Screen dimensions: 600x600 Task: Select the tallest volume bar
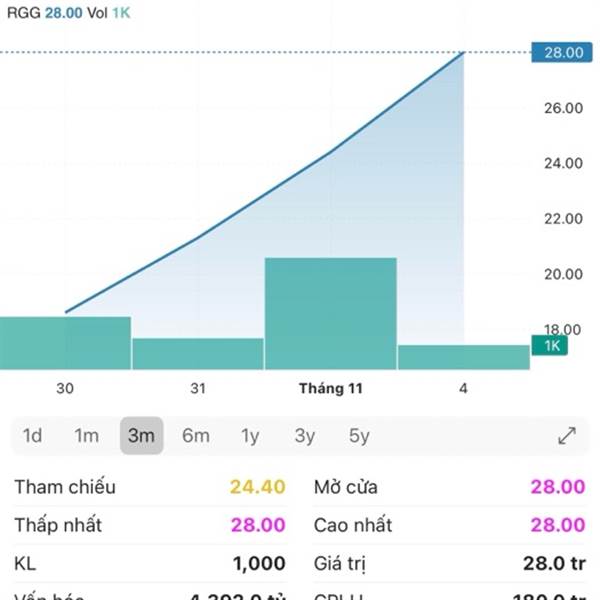point(330,314)
